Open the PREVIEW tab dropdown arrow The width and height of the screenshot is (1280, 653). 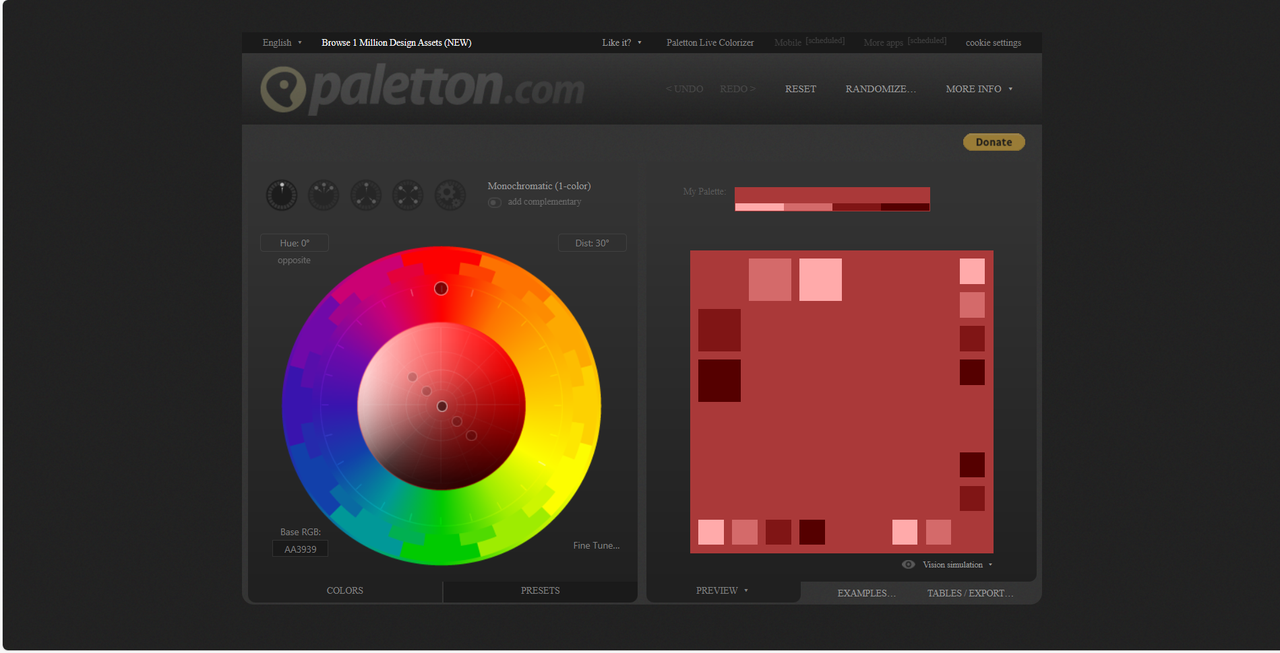746,591
